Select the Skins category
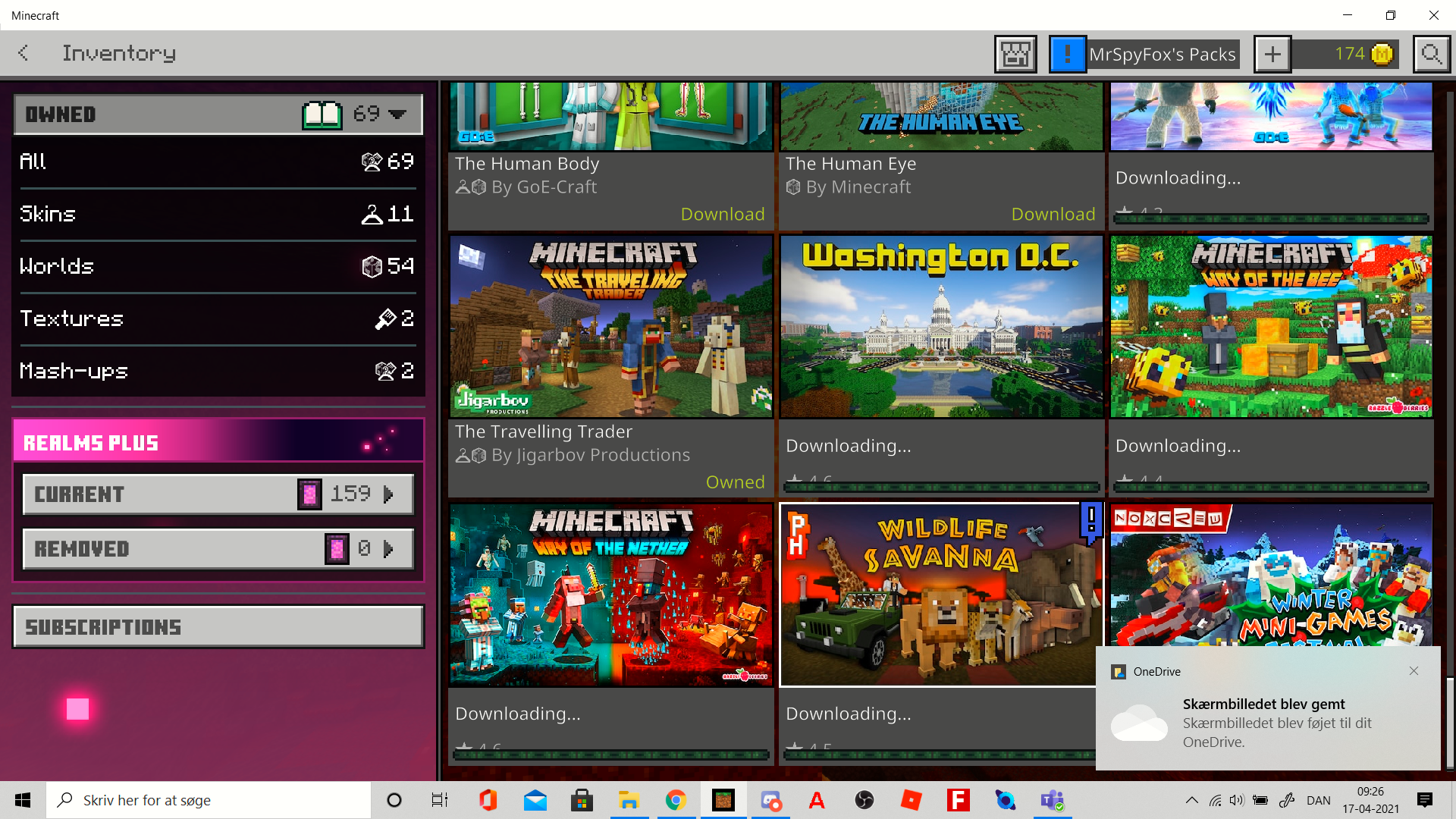 pyautogui.click(x=218, y=214)
